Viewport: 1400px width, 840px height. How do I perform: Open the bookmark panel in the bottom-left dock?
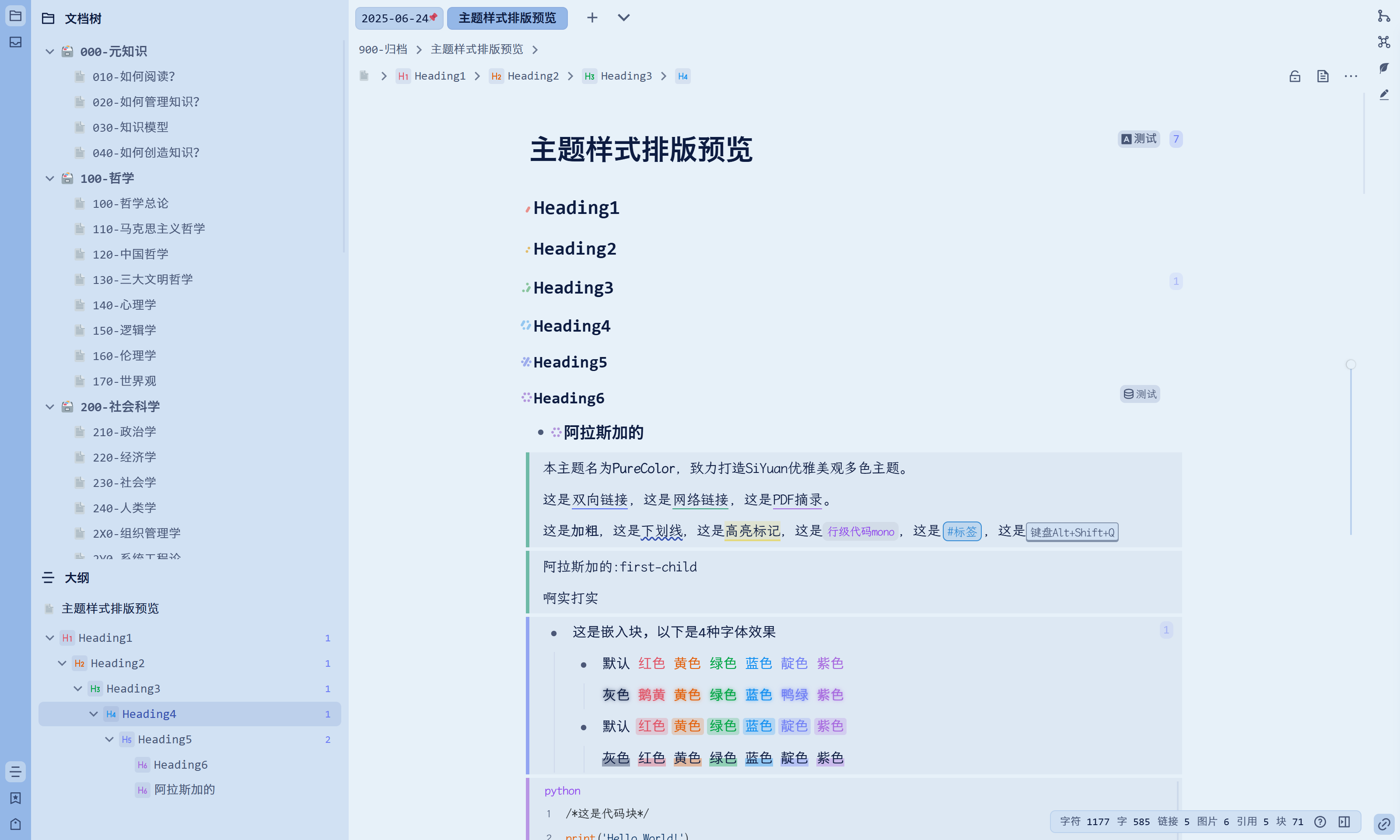pos(15,798)
